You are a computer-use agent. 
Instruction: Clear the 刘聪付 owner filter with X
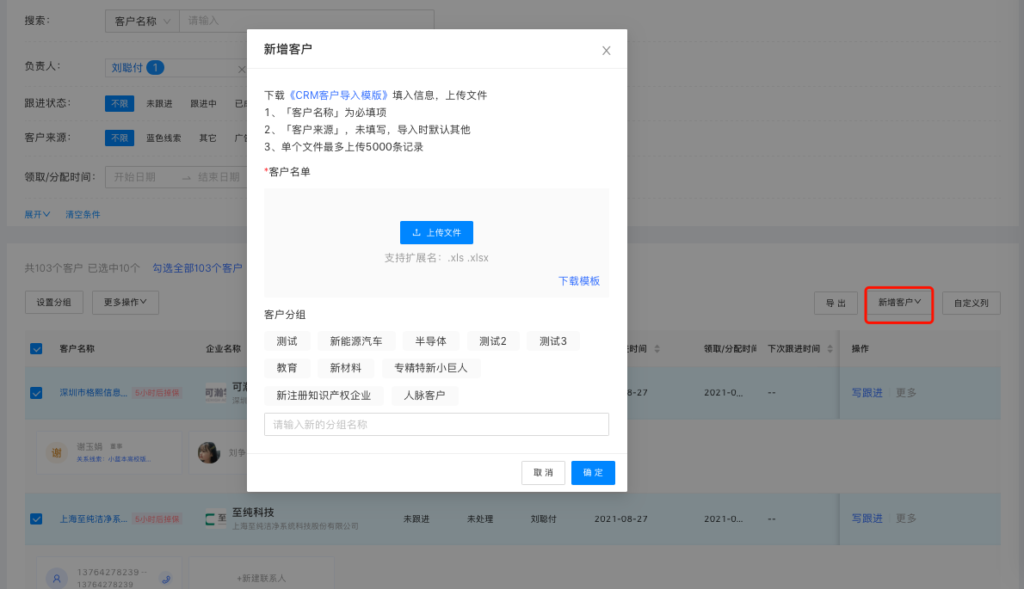[x=241, y=68]
